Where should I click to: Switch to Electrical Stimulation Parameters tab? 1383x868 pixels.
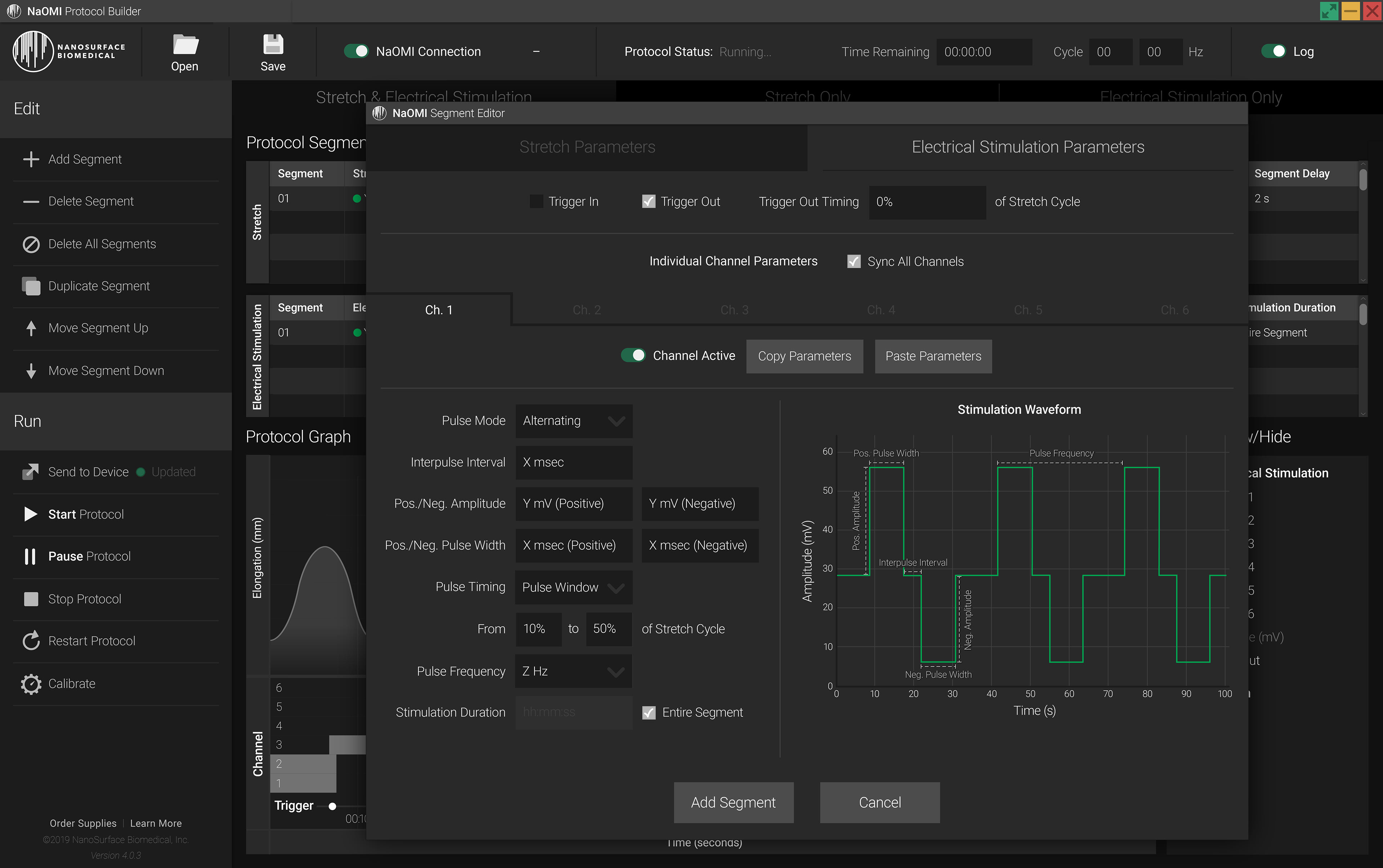click(1028, 147)
